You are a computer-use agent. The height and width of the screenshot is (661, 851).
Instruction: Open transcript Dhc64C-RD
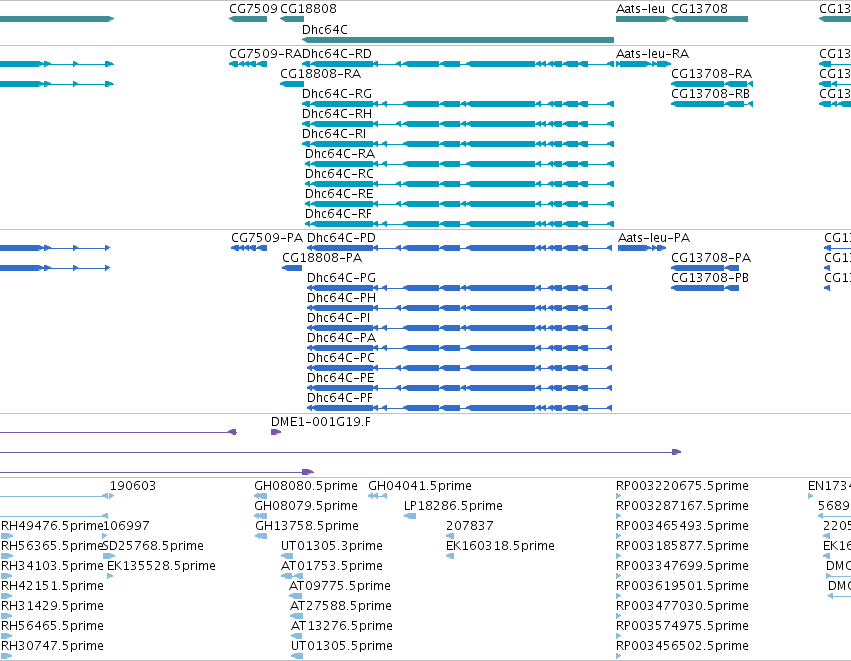point(336,54)
